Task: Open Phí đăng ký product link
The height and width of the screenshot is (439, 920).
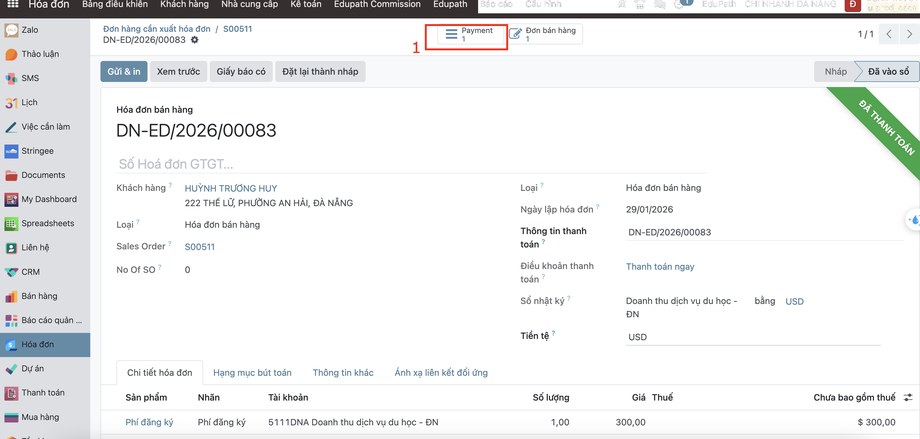Action: tap(150, 423)
